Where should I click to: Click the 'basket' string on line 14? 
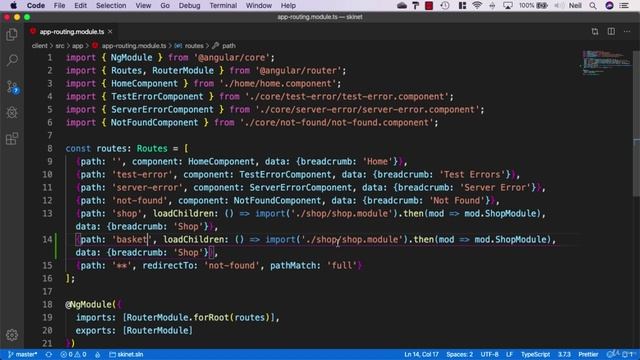pos(131,240)
